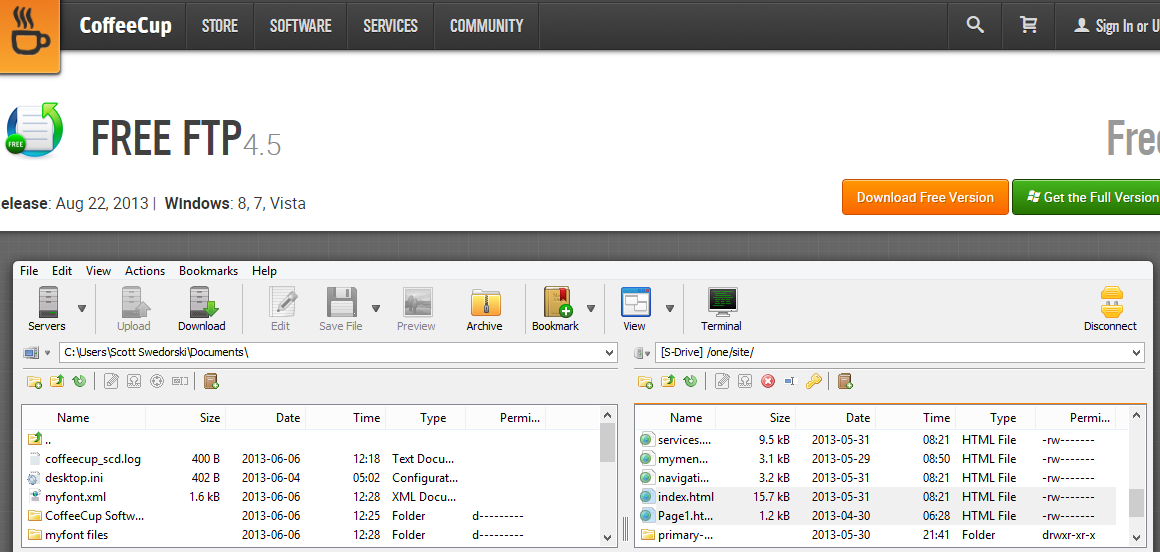Open the local path combo box dropdown
This screenshot has height=552, width=1160.
610,353
